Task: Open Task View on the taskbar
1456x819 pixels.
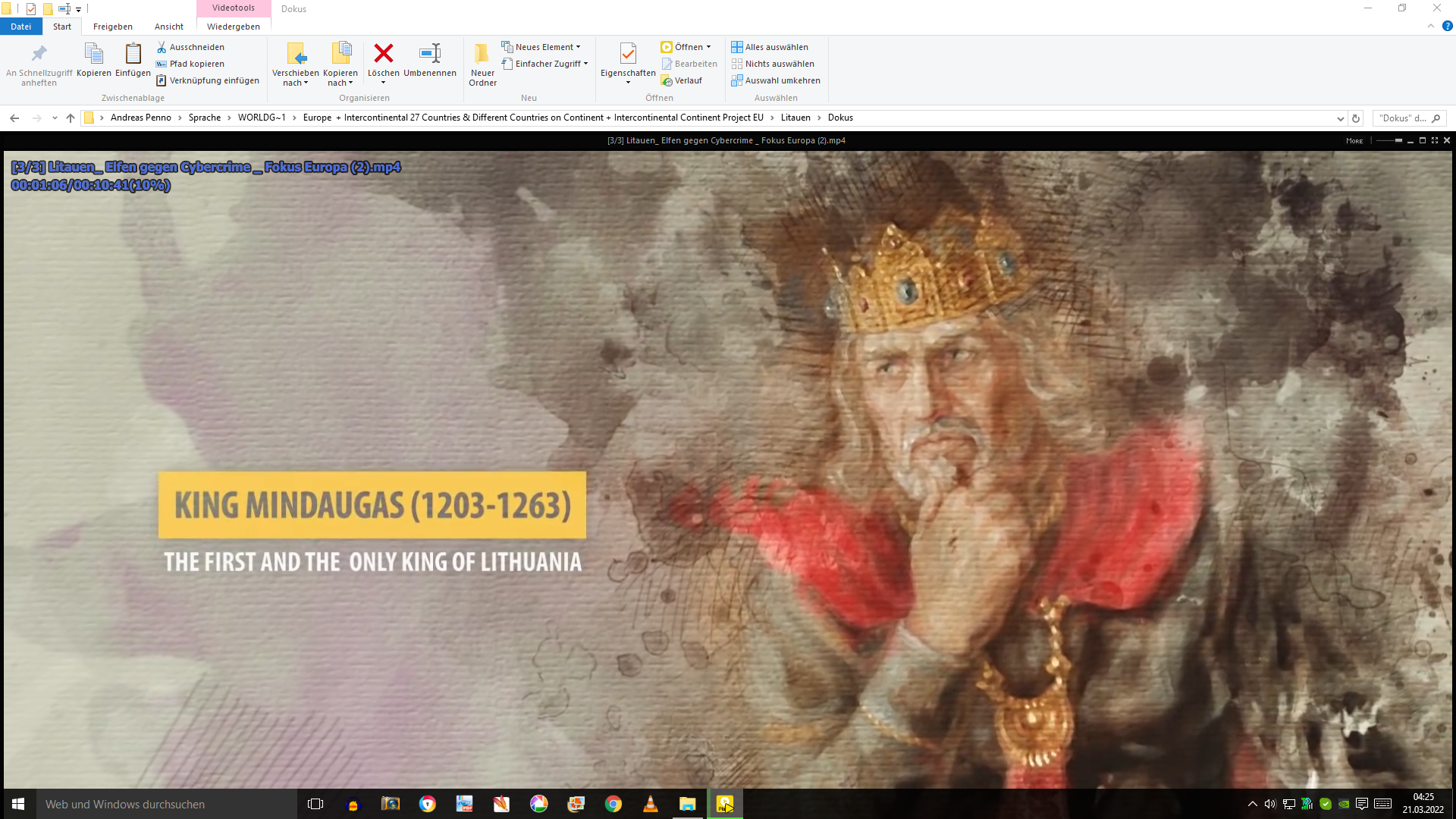Action: point(315,804)
